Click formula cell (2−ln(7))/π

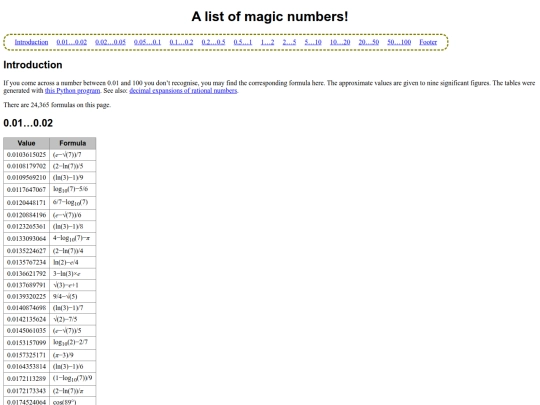[x=73, y=391]
